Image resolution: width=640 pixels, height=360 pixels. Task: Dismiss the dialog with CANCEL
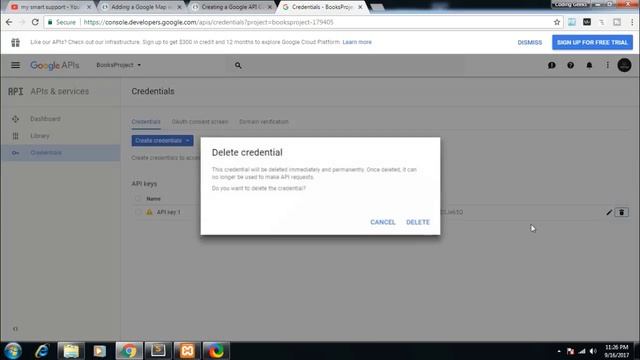click(x=382, y=222)
